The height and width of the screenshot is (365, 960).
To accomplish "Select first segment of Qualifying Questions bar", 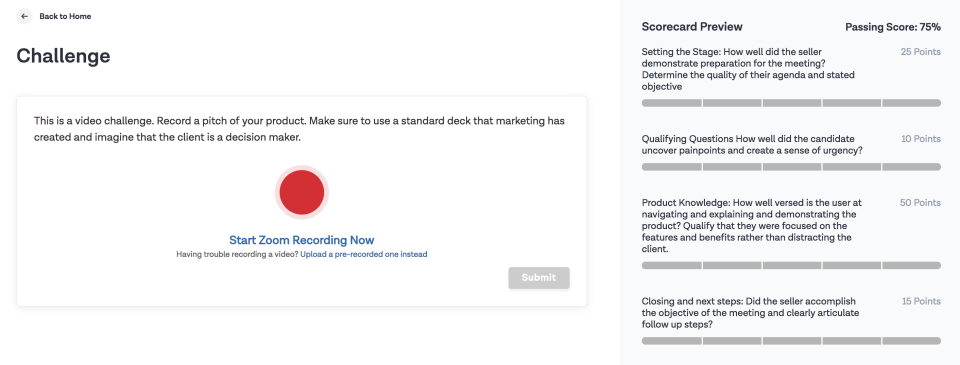I will pos(671,167).
